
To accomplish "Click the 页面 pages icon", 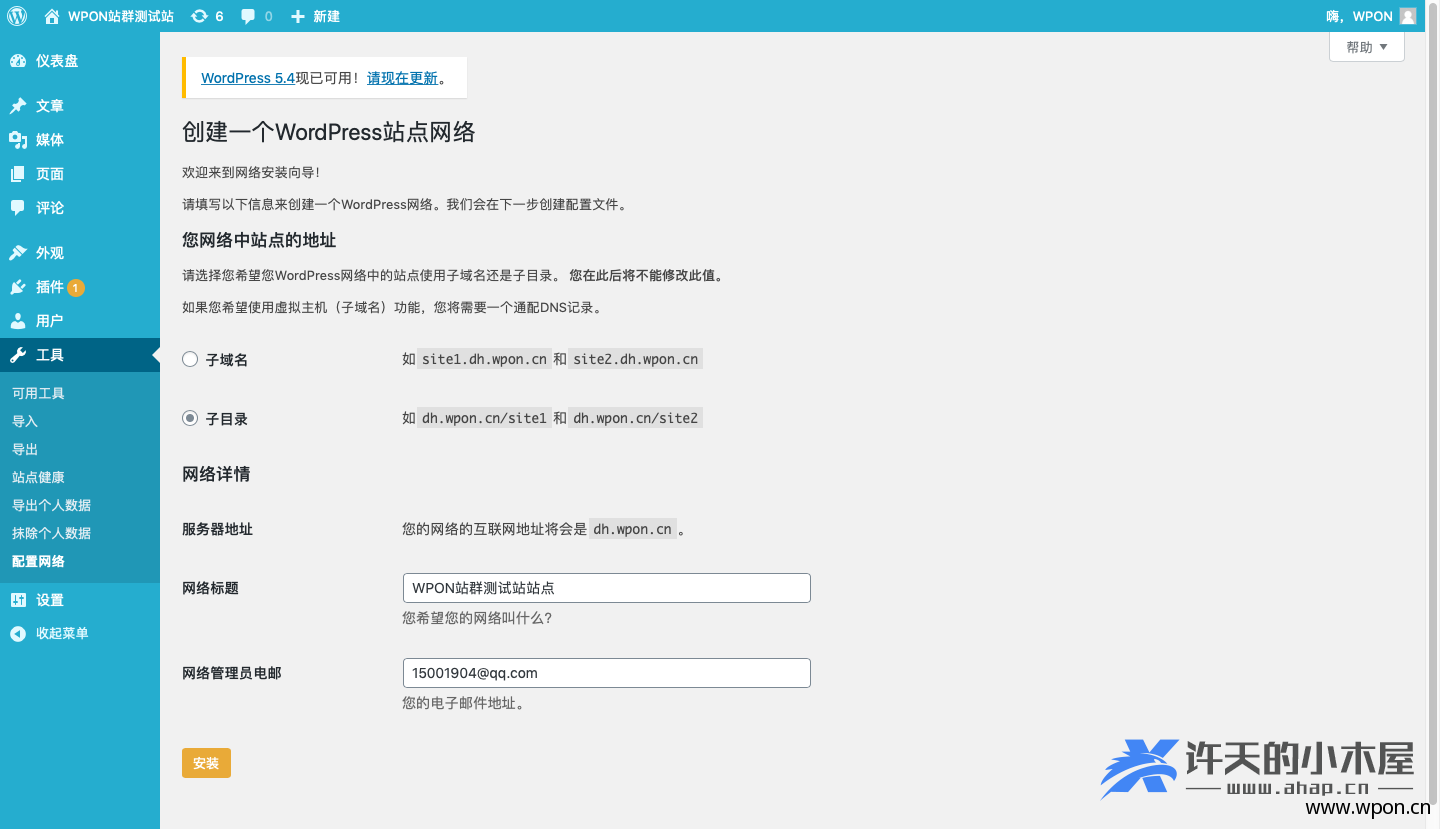I will [18, 174].
